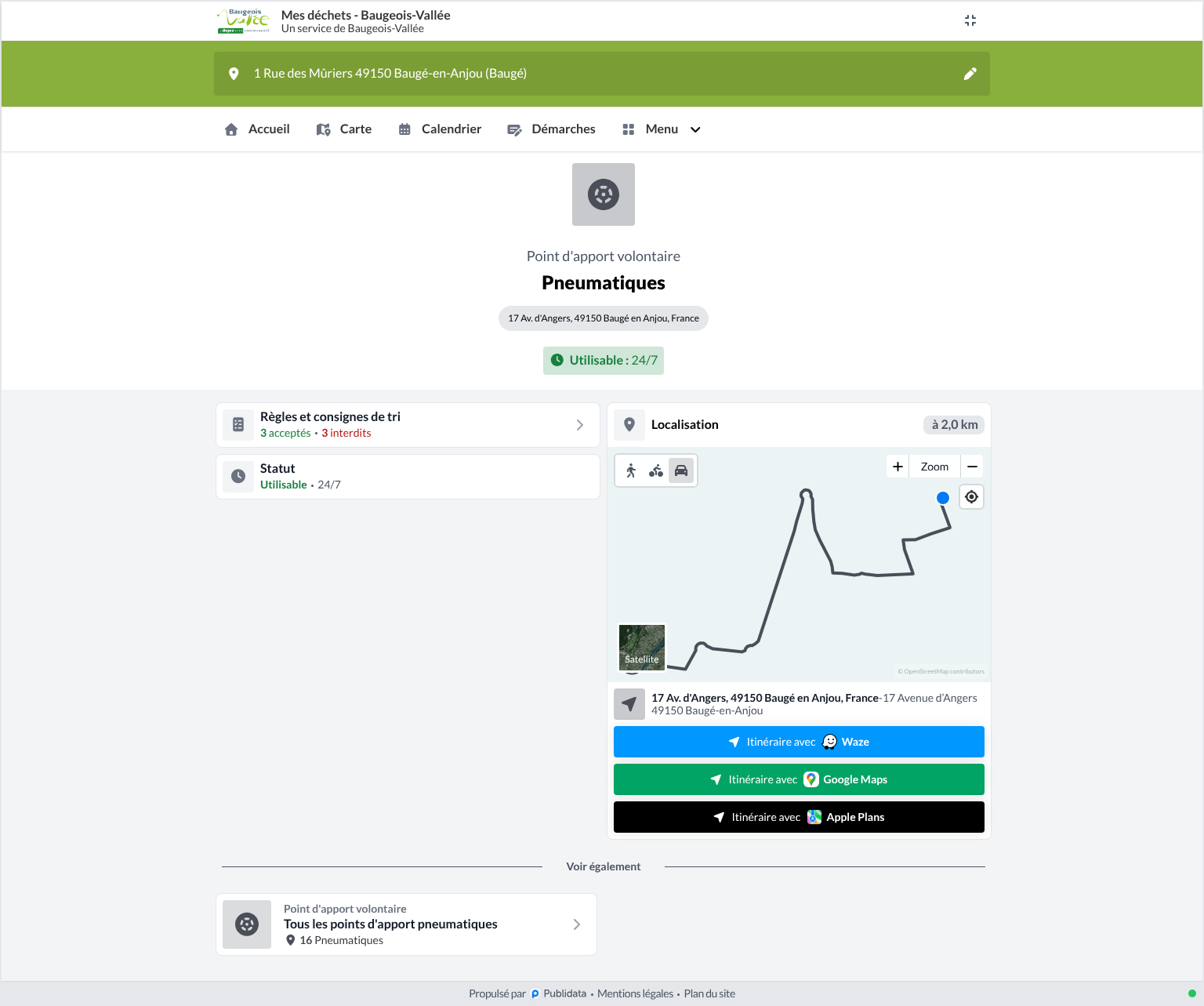This screenshot has height=1006, width=1204.
Task: Click the Pneumatiques heading
Action: click(x=604, y=283)
